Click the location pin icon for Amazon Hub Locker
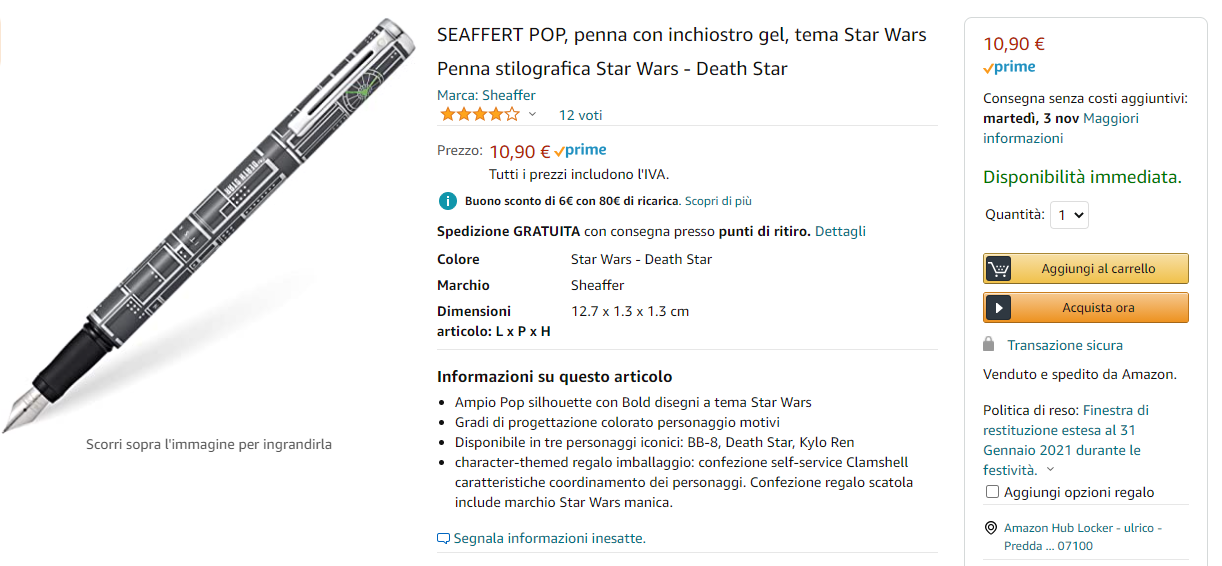The height and width of the screenshot is (566, 1222). [x=991, y=528]
